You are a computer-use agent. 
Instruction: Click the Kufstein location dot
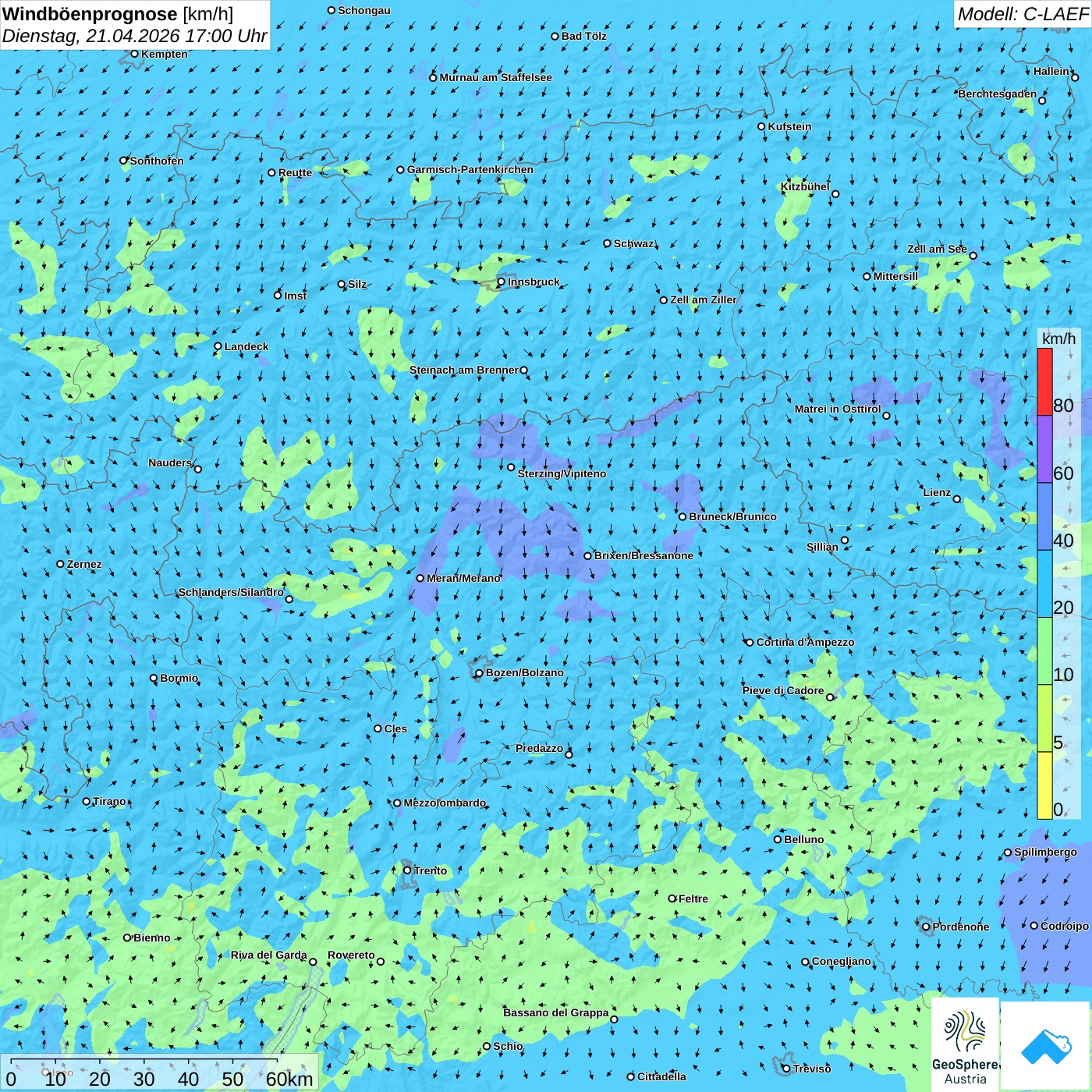762,126
